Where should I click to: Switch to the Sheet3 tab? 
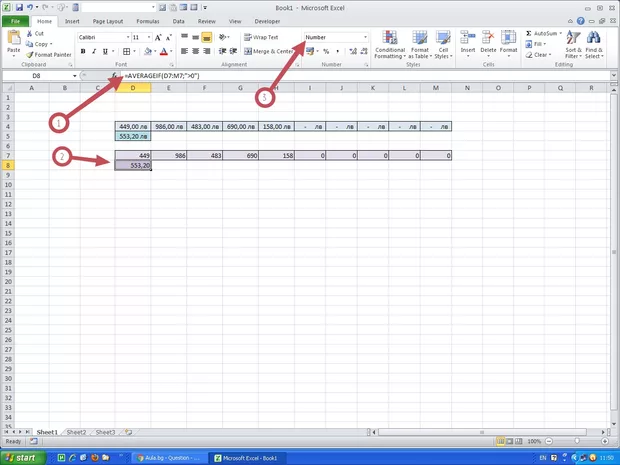coord(105,432)
